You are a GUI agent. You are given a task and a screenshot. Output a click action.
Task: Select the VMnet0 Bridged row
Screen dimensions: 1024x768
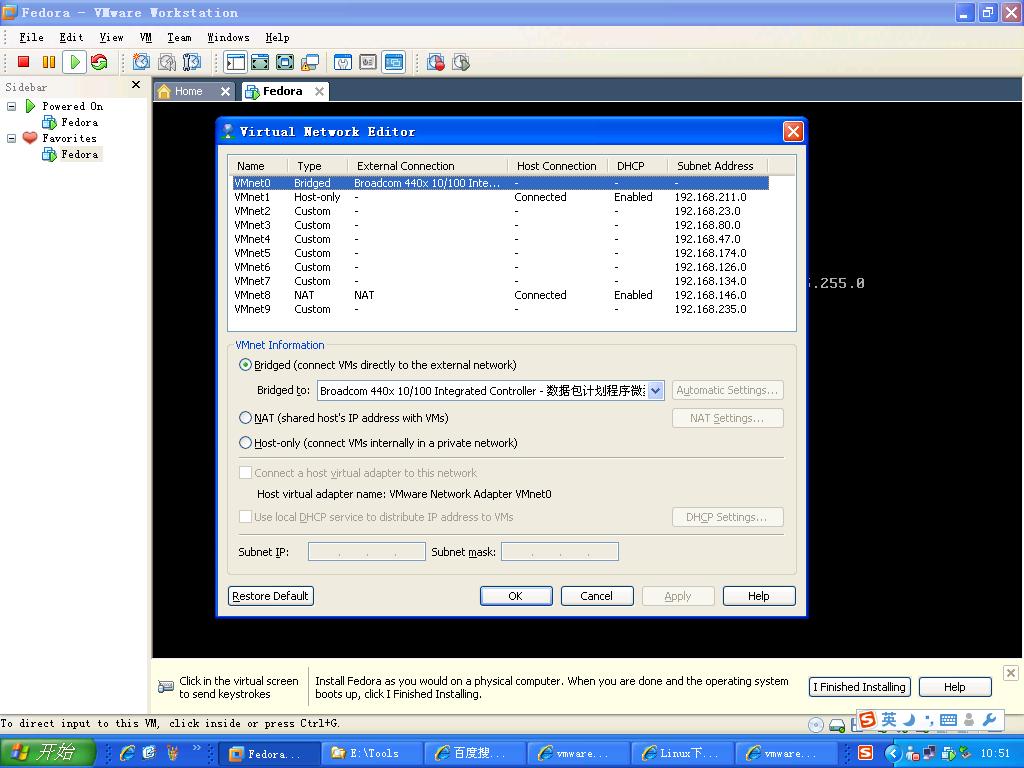500,183
